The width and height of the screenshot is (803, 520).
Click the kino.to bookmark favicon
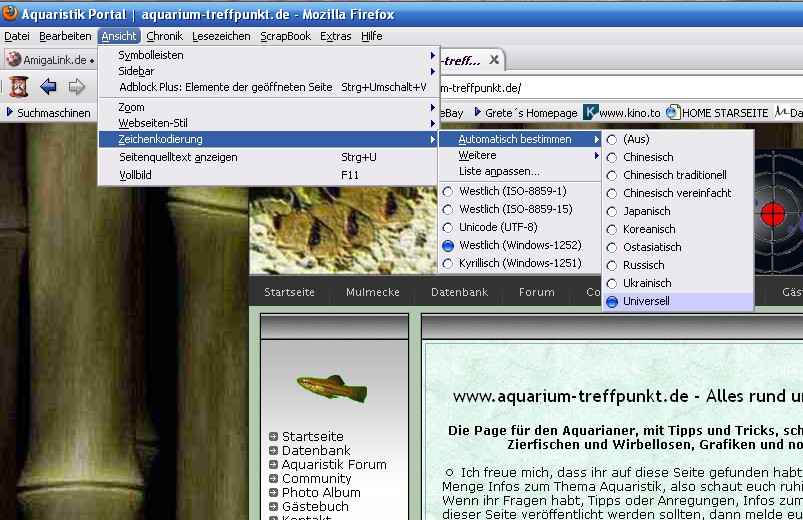pos(591,113)
